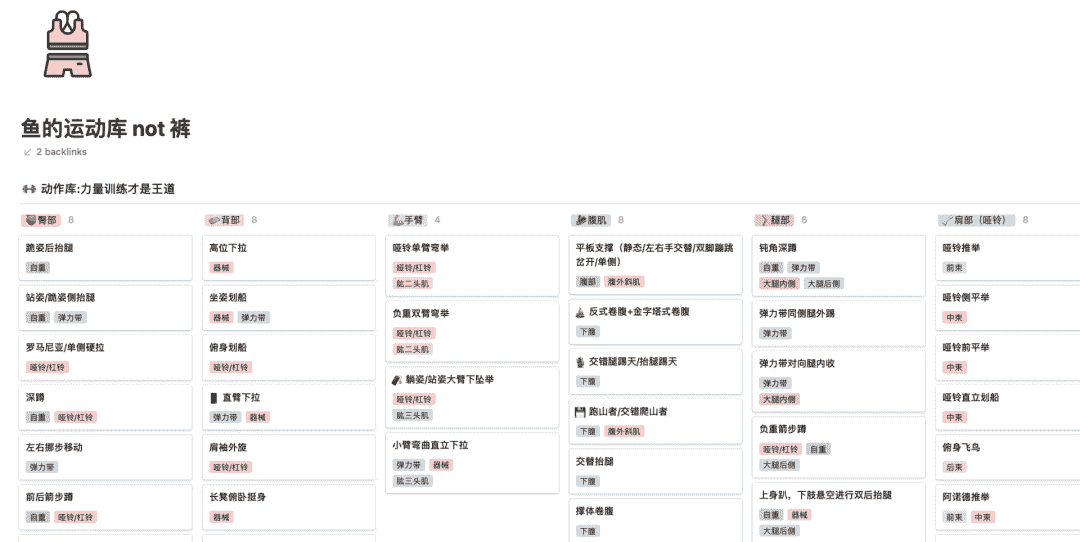1080x542 pixels.
Task: Click the backlinks arrow icon
Action: (x=27, y=152)
